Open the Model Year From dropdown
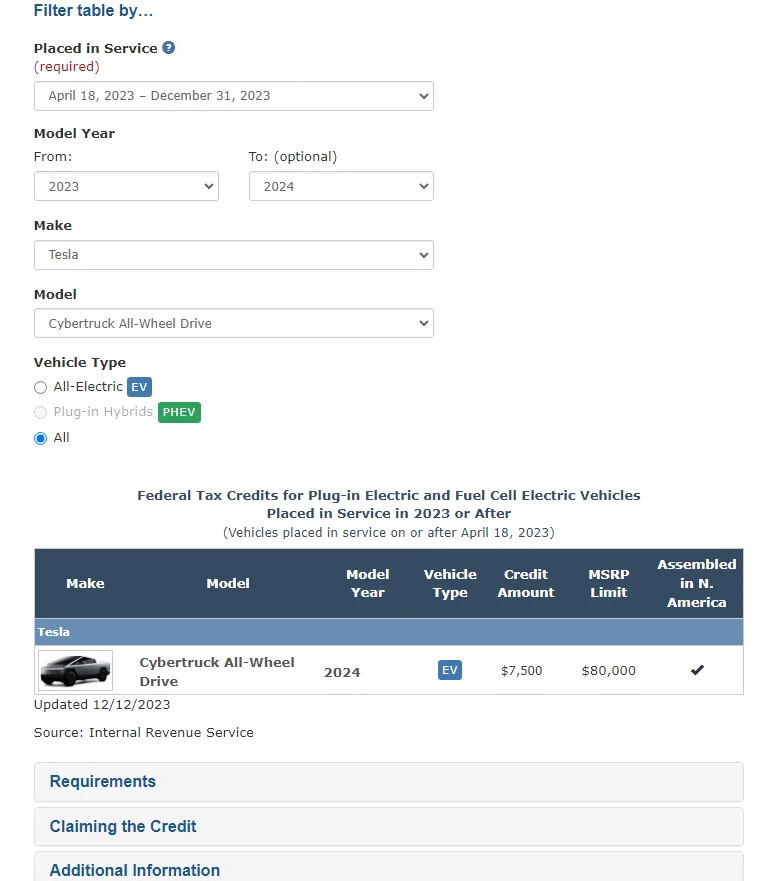This screenshot has height=881, width=781. (126, 186)
